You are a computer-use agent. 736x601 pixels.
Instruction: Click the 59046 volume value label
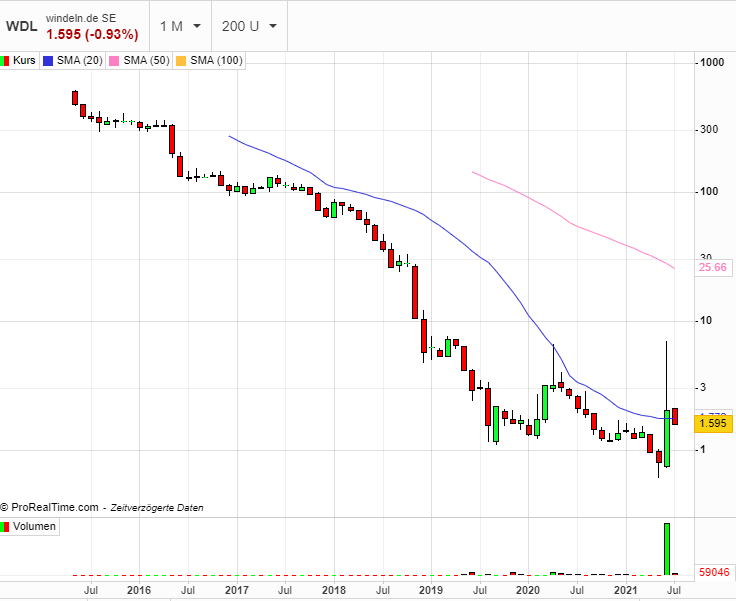[x=714, y=573]
